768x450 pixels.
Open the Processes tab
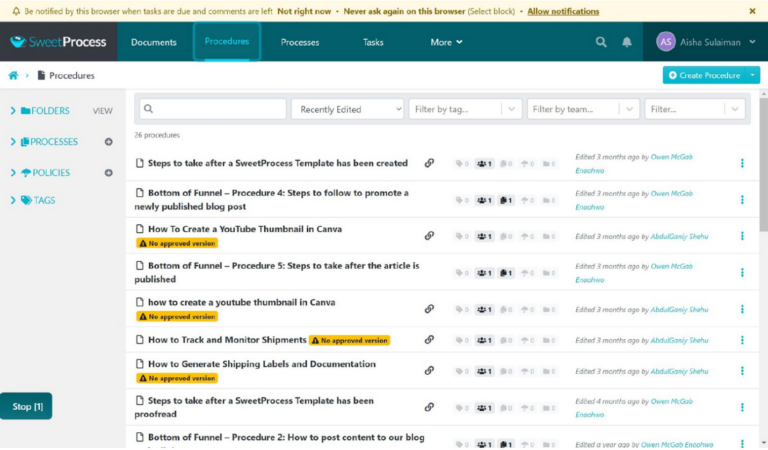[x=300, y=42]
